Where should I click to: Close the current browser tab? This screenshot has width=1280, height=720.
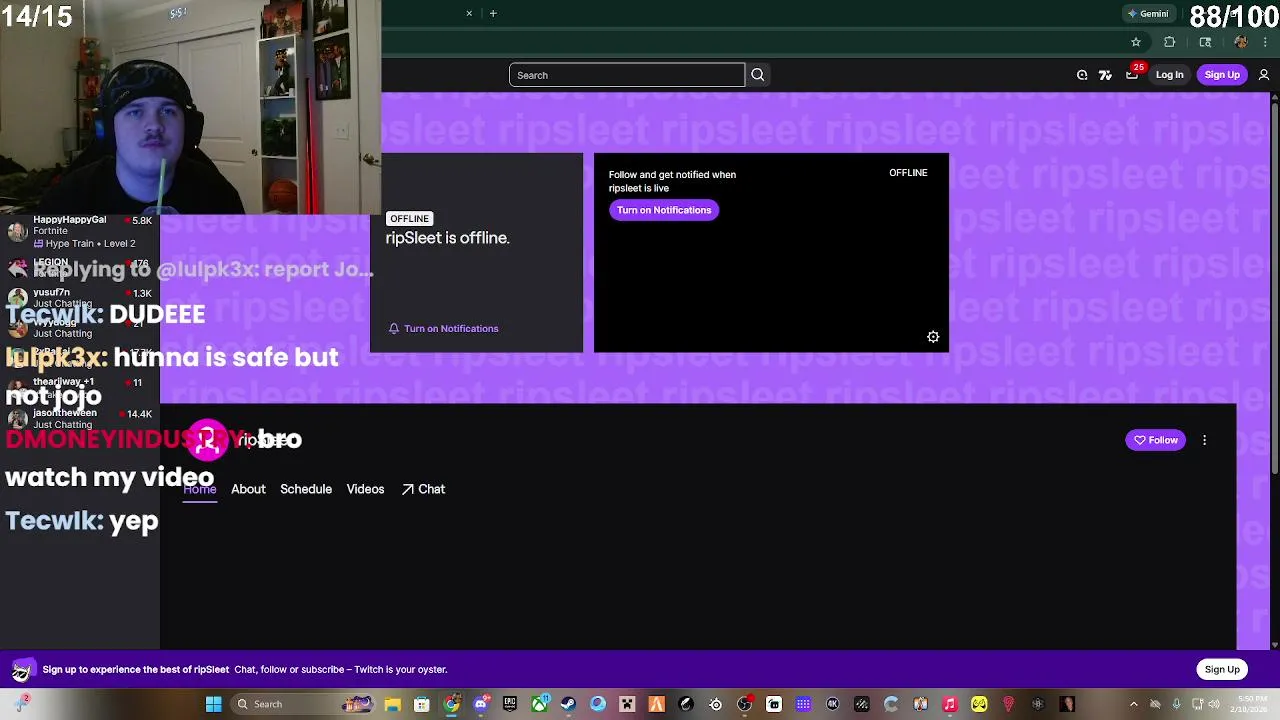(x=469, y=13)
